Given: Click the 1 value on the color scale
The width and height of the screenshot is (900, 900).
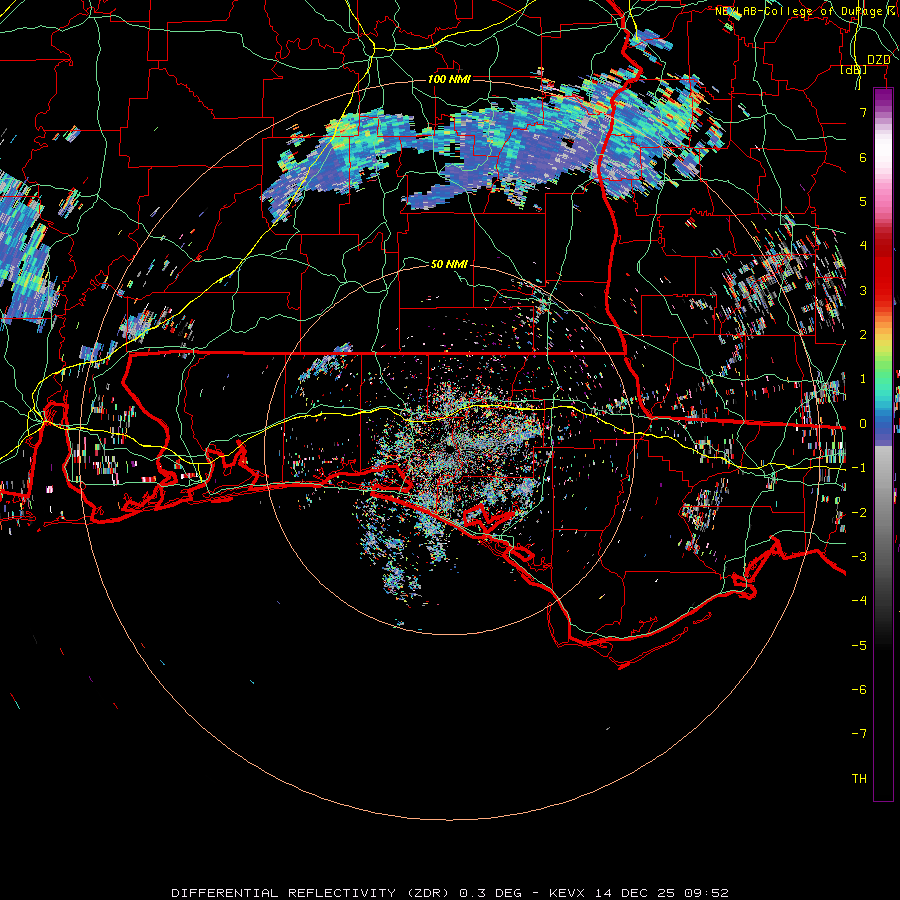Looking at the screenshot, I should [x=863, y=379].
